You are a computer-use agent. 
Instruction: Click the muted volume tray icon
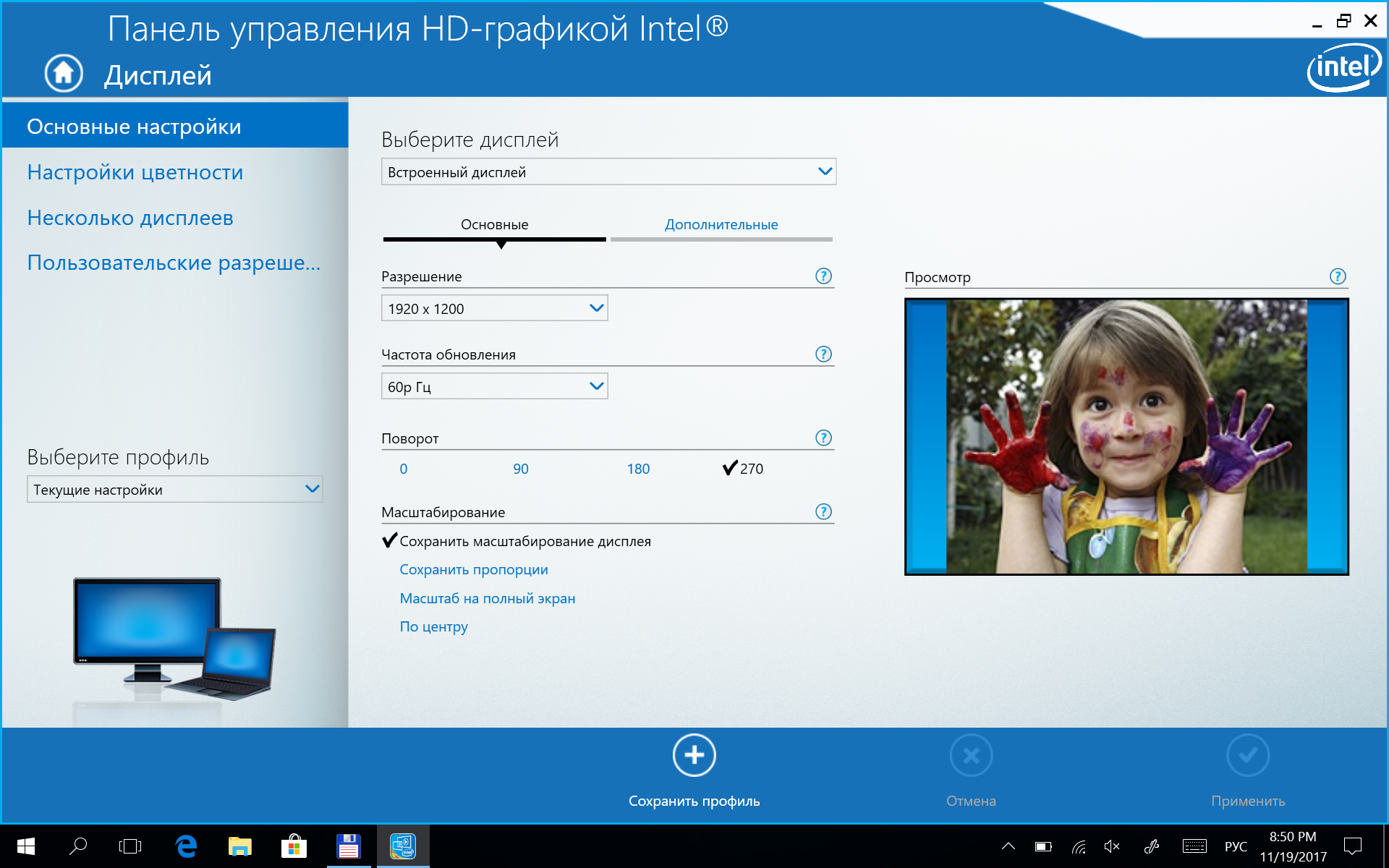click(1113, 846)
